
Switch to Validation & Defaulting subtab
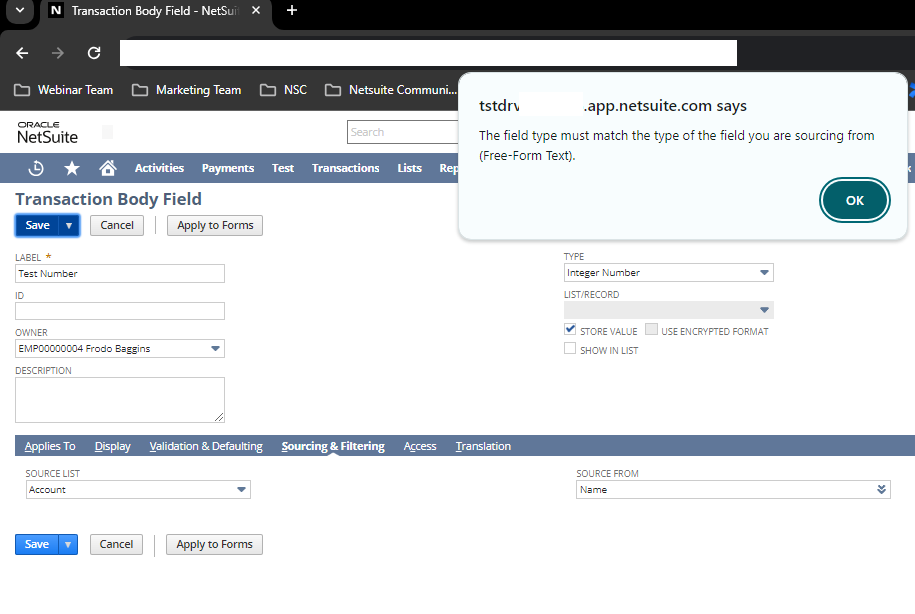(x=206, y=446)
